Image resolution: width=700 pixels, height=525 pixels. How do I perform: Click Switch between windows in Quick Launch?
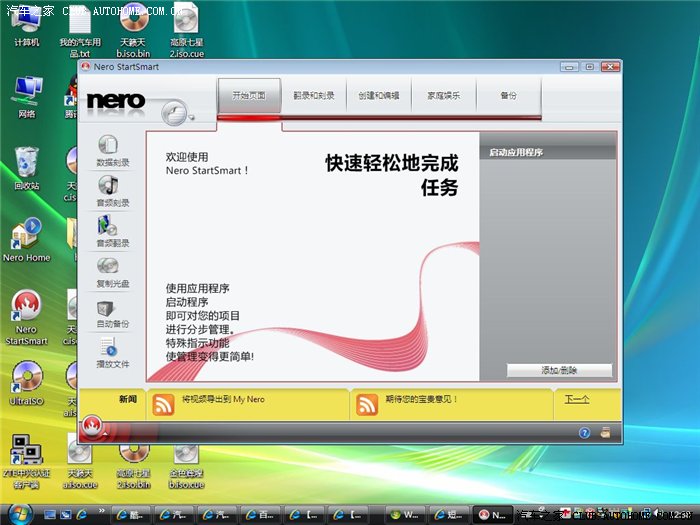click(66, 515)
